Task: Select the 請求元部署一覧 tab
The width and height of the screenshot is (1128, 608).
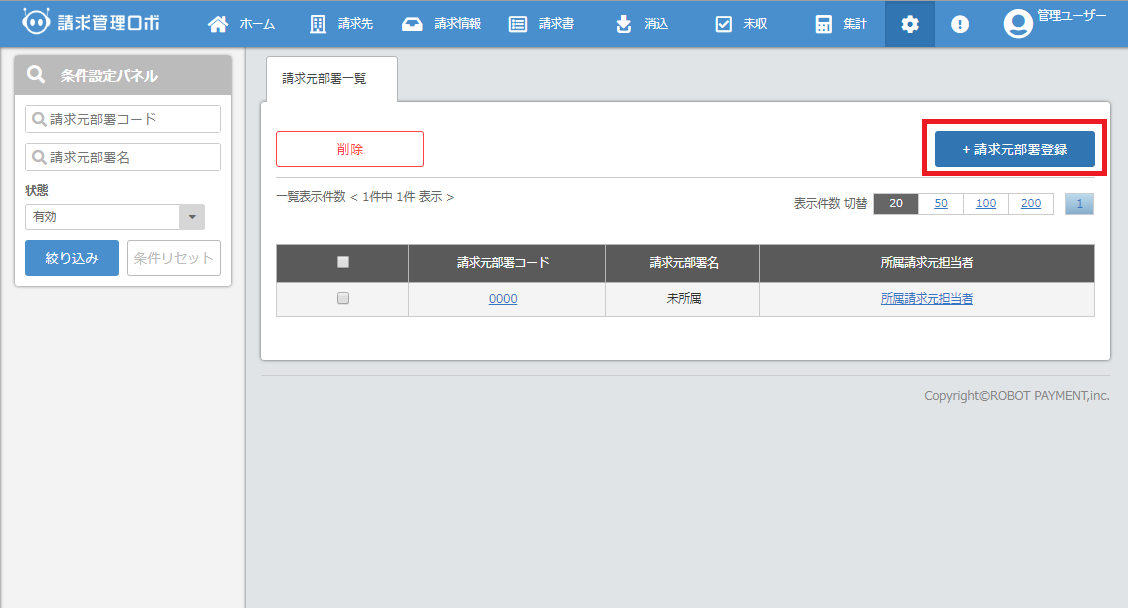Action: (x=332, y=78)
